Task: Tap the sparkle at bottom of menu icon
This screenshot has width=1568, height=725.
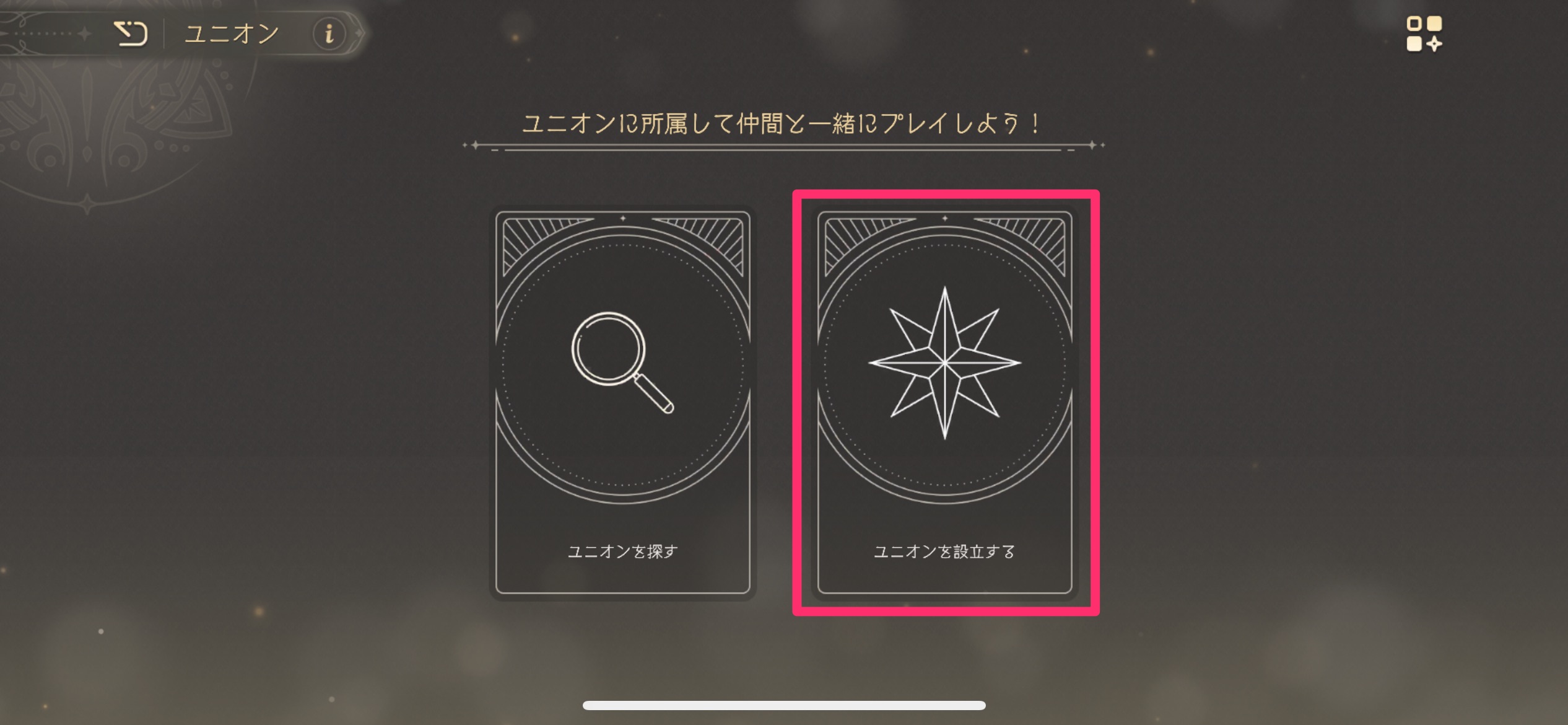Action: point(1434,43)
